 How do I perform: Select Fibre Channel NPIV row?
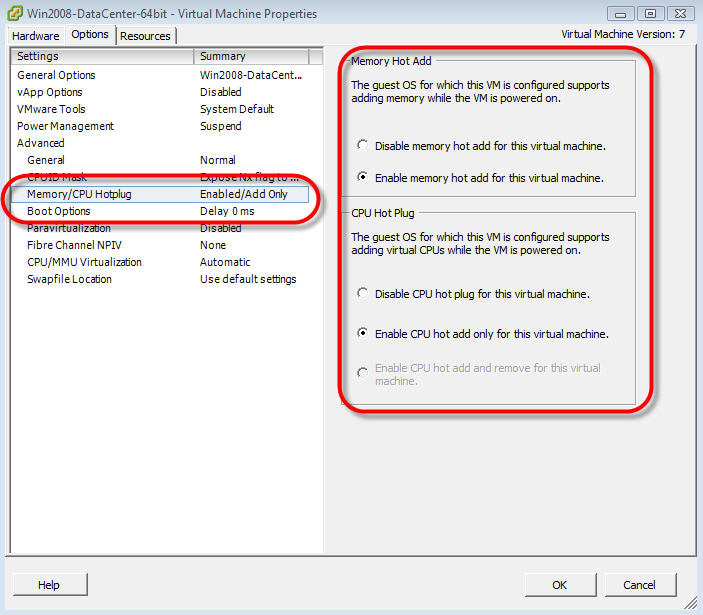point(161,245)
